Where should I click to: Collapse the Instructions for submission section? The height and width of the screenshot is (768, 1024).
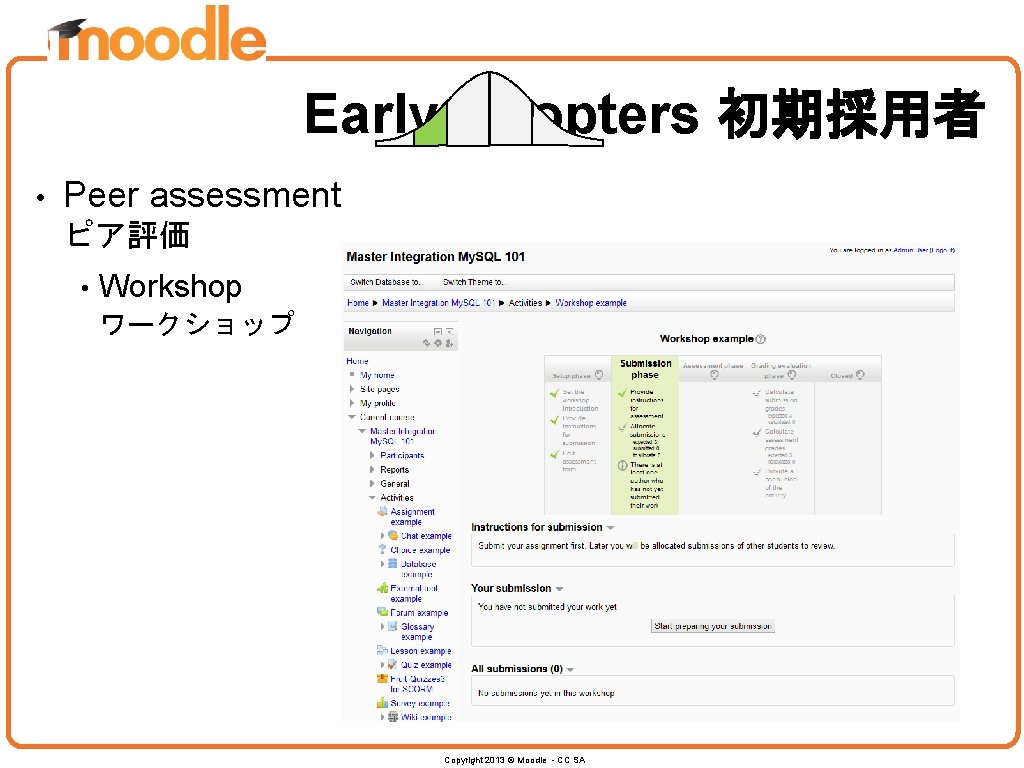tap(611, 528)
